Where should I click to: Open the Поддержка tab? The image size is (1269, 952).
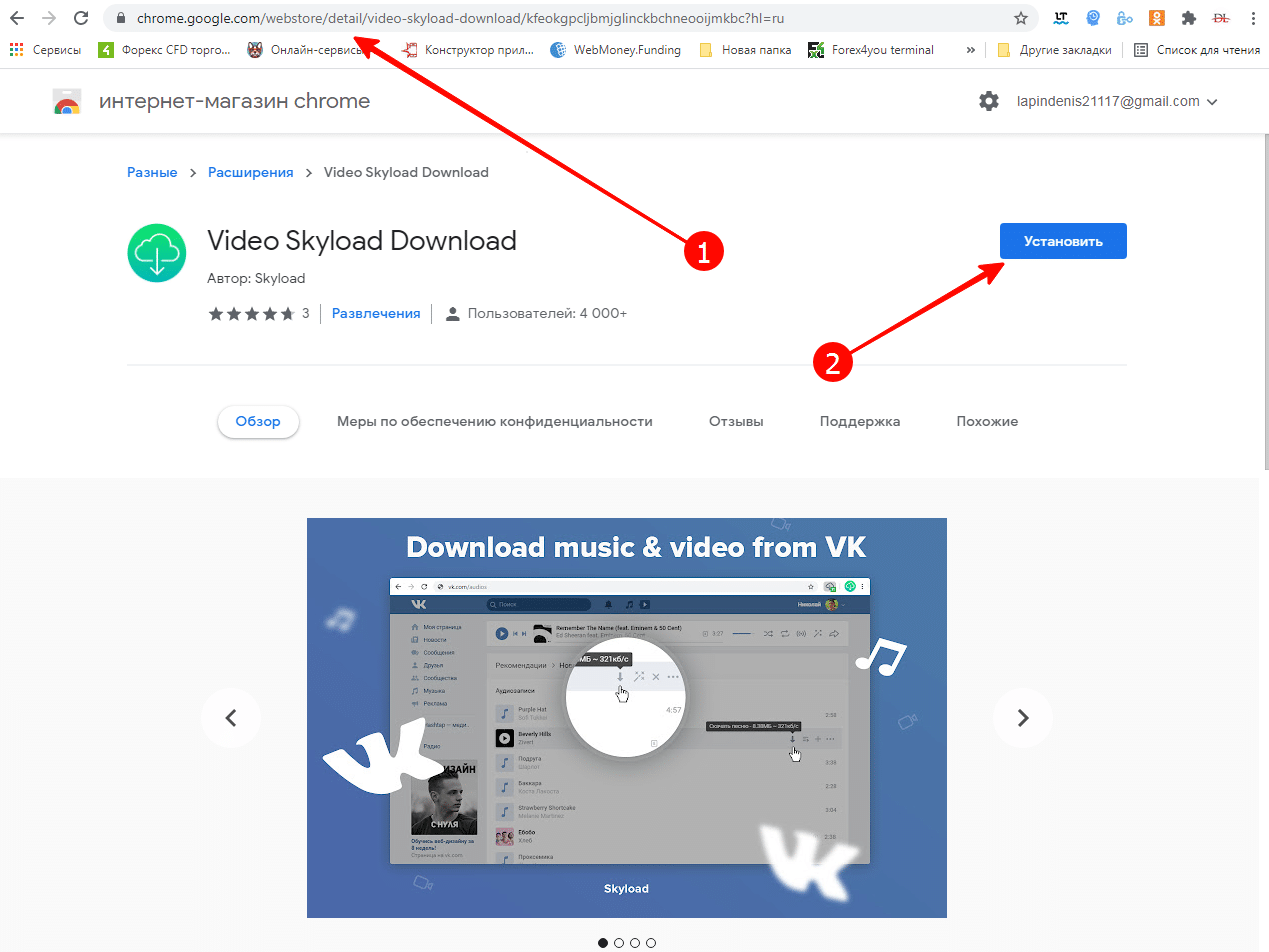pos(859,421)
